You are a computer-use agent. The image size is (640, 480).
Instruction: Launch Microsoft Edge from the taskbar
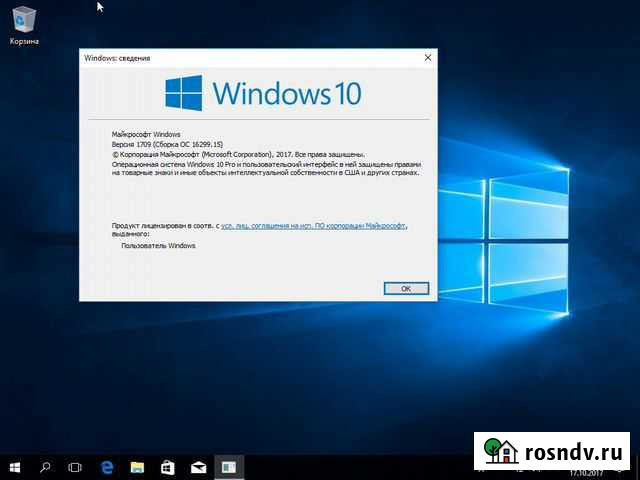tap(107, 467)
